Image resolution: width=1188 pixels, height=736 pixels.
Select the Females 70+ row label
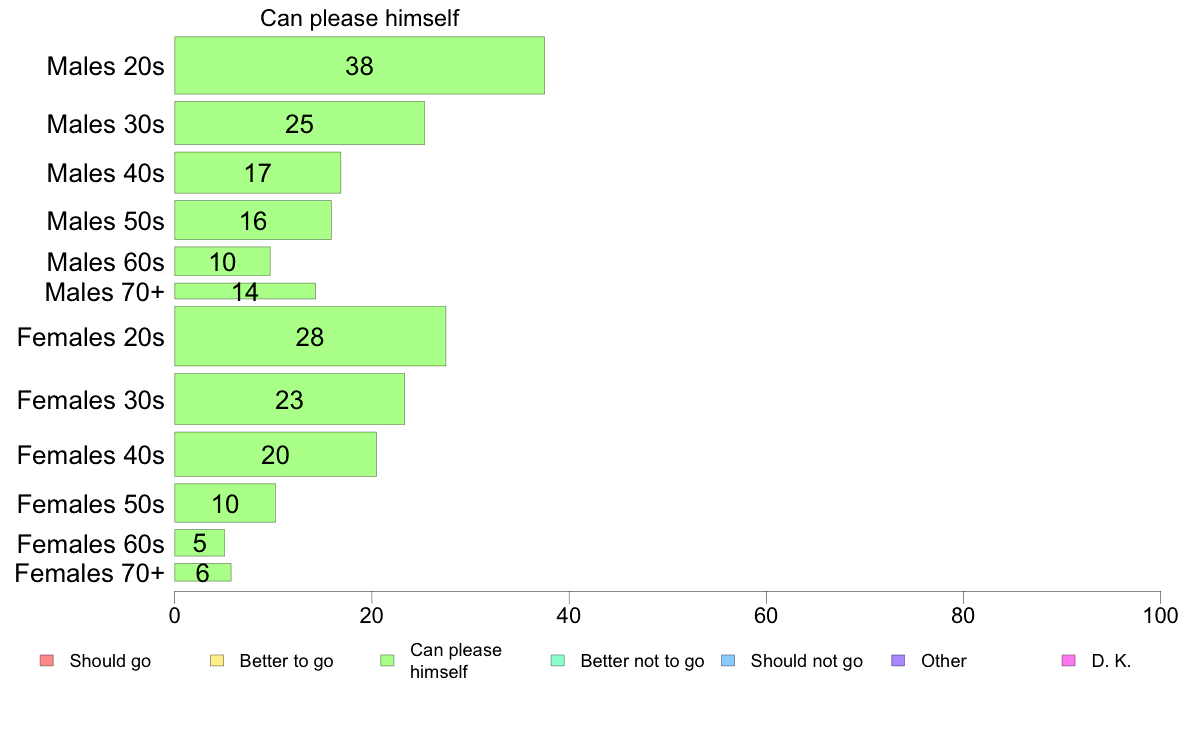pyautogui.click(x=89, y=573)
